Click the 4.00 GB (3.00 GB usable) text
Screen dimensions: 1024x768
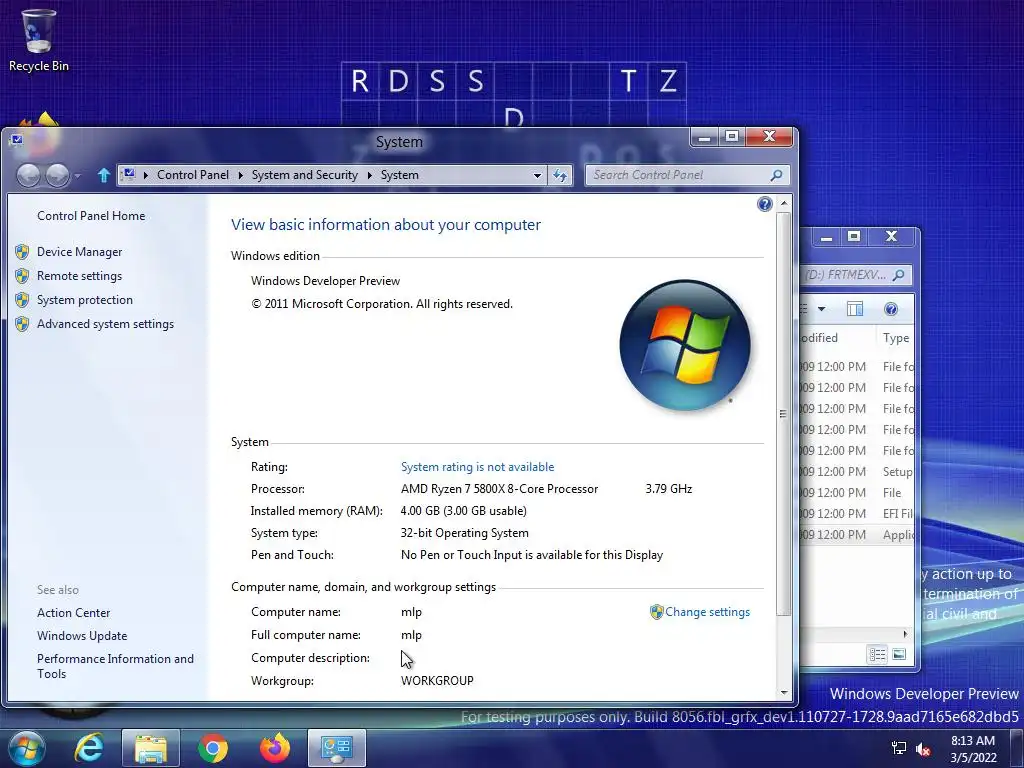(463, 511)
